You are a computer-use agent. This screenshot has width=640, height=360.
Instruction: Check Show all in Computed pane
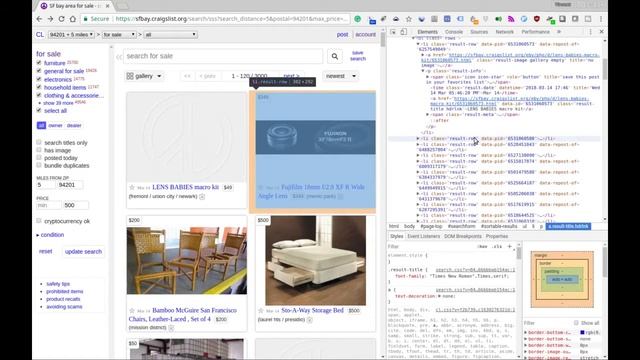pos(576,323)
